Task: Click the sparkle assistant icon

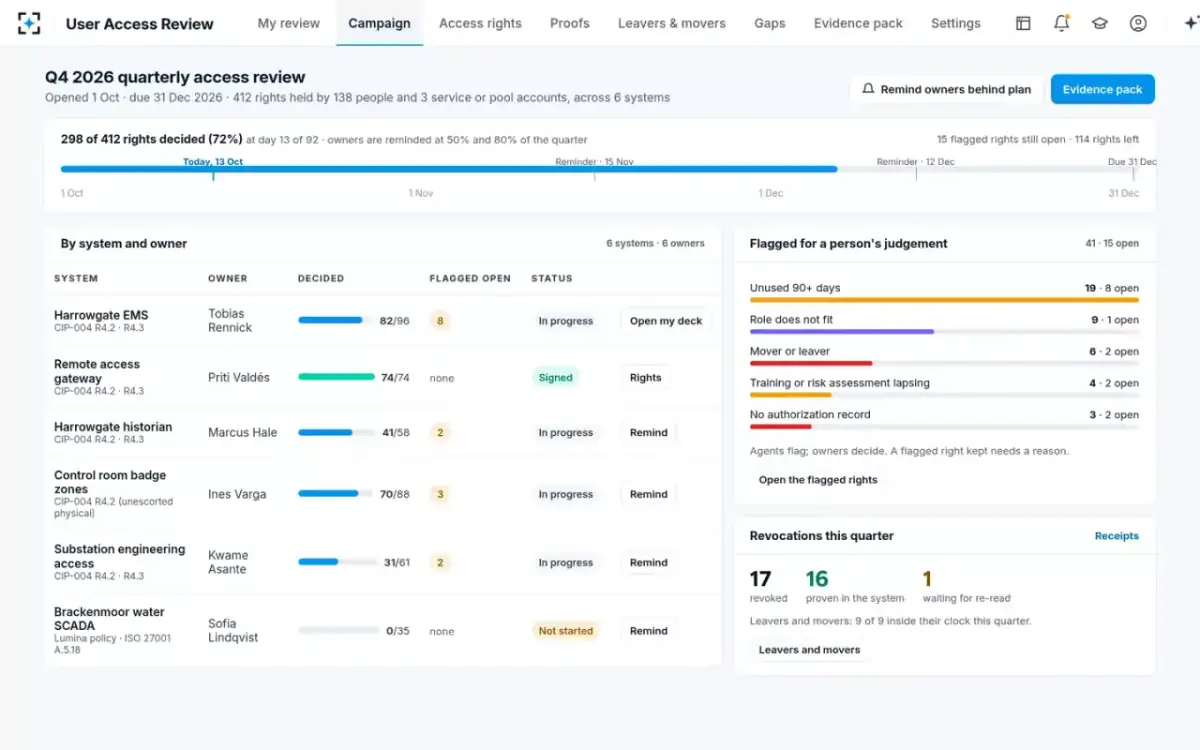Action: (1190, 23)
